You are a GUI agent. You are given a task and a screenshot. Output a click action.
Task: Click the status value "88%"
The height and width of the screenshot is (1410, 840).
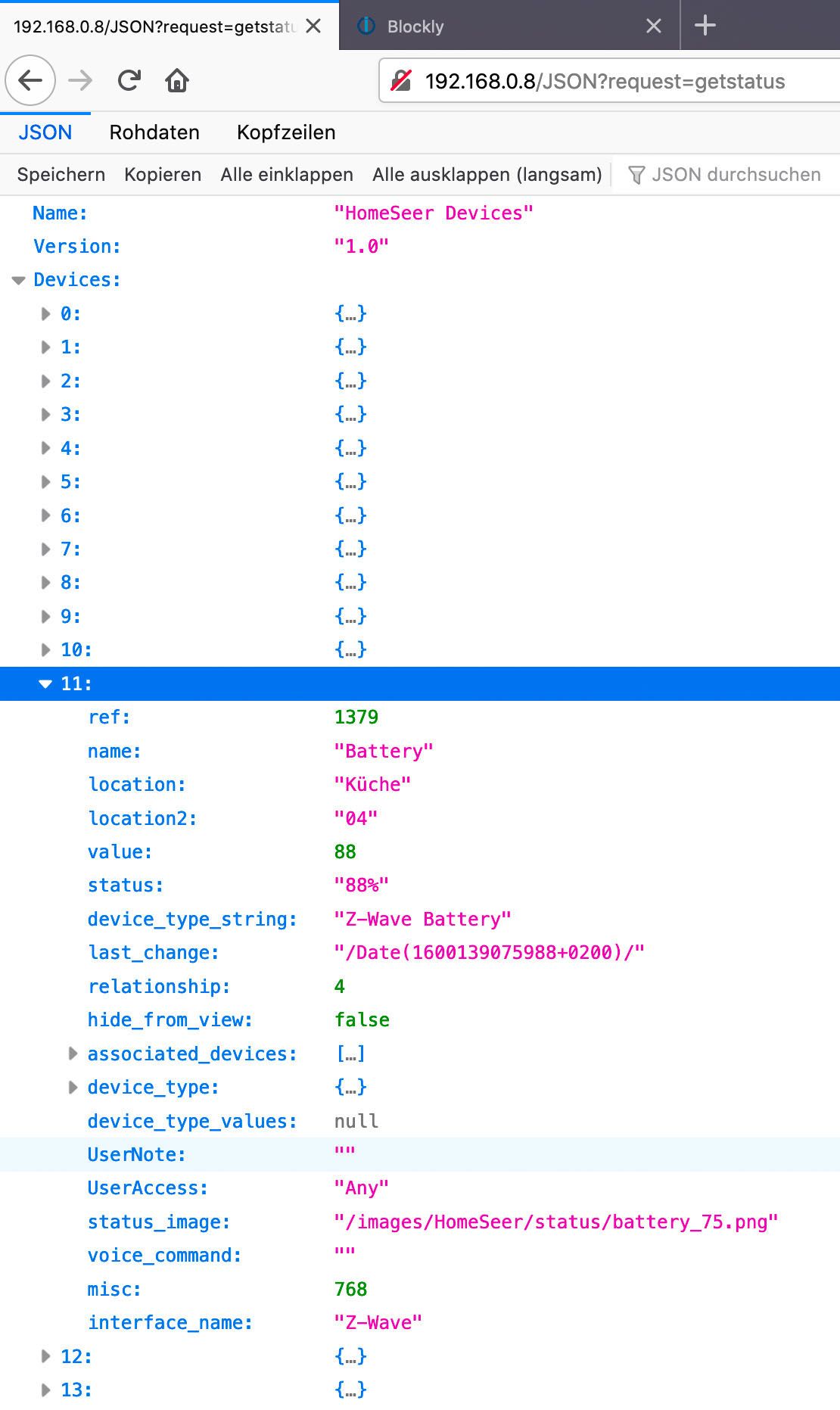pos(361,885)
